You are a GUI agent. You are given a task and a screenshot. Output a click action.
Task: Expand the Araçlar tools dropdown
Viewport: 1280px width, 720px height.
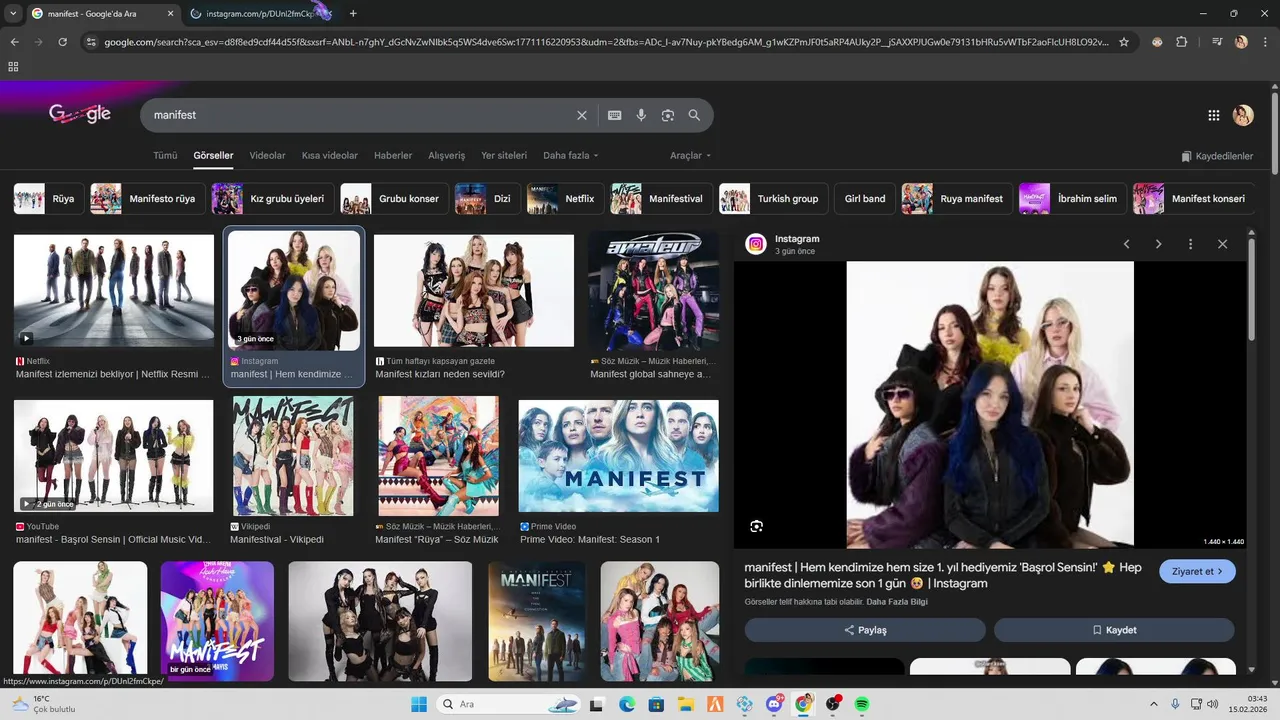691,155
